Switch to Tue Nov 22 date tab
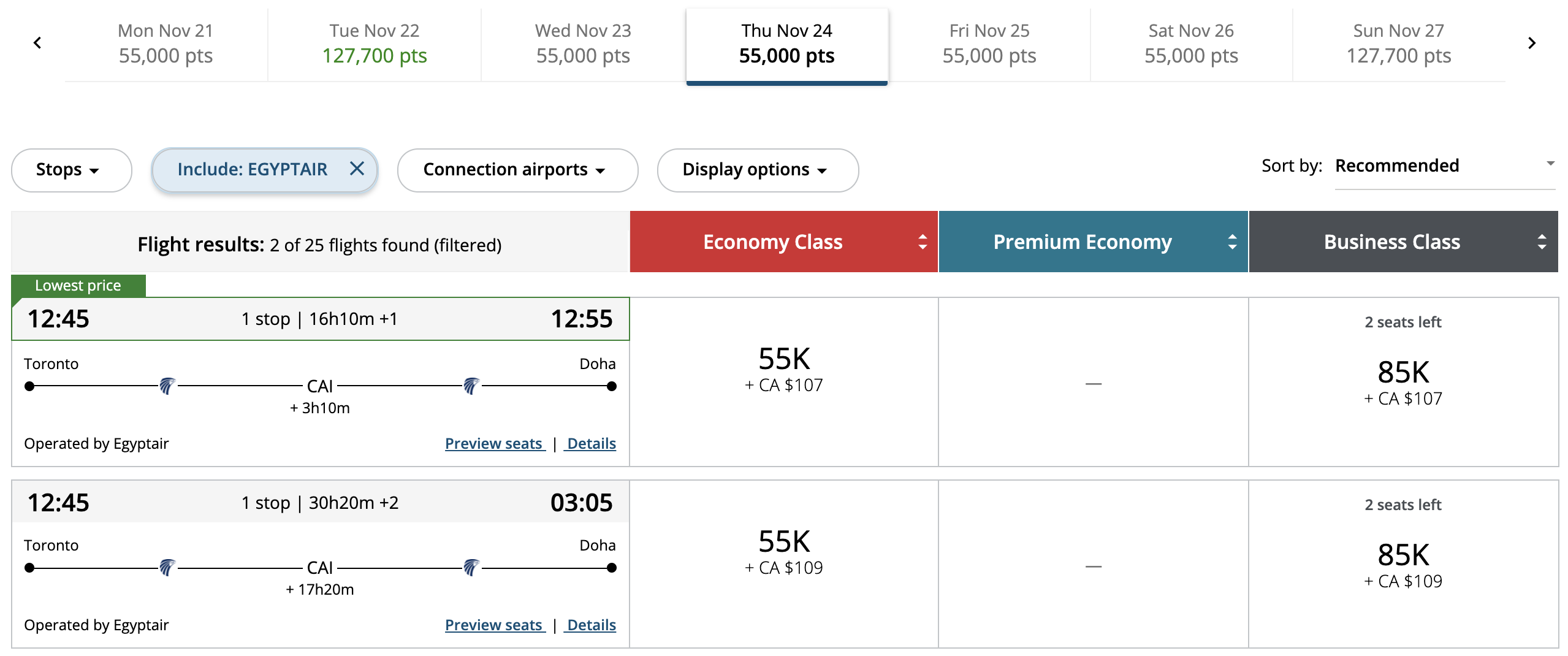 [x=374, y=44]
